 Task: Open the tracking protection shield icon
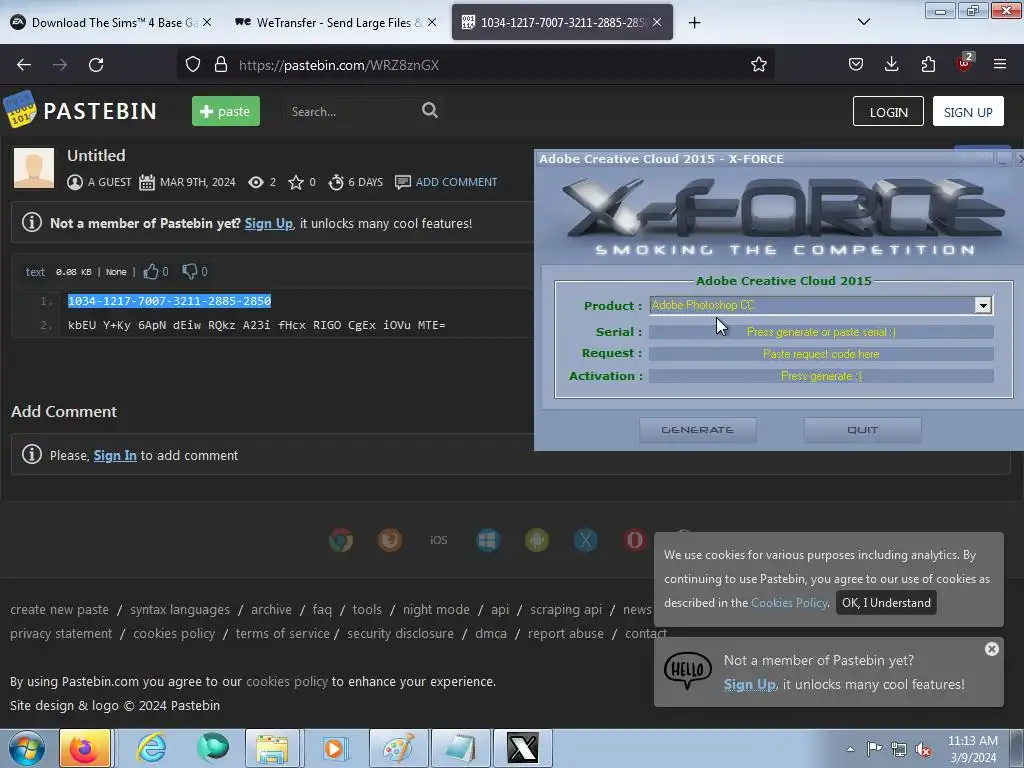tap(193, 65)
